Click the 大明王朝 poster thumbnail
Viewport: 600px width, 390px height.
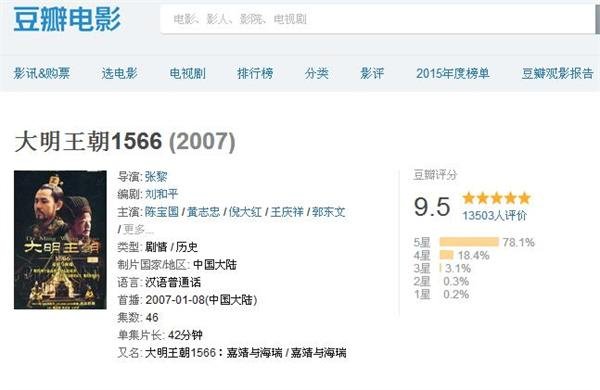tap(60, 240)
